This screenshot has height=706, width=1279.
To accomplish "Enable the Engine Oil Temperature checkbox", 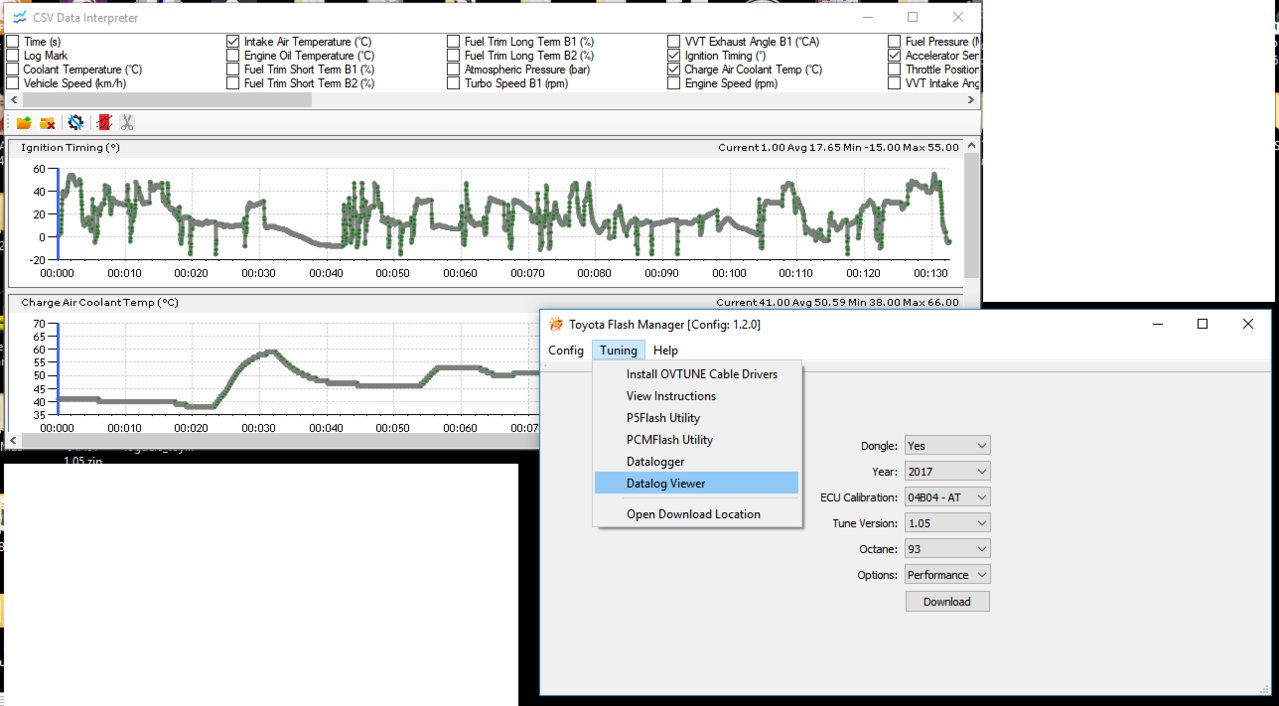I will [233, 56].
